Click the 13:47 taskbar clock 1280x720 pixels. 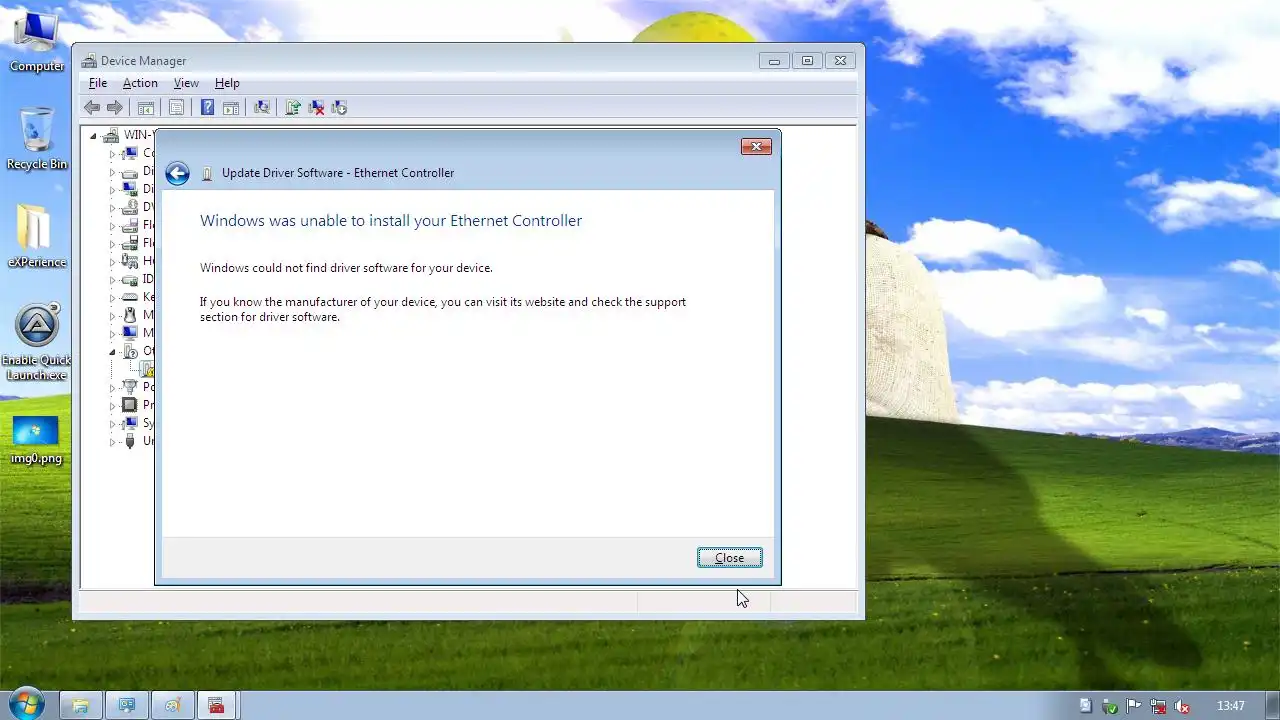[x=1231, y=706]
